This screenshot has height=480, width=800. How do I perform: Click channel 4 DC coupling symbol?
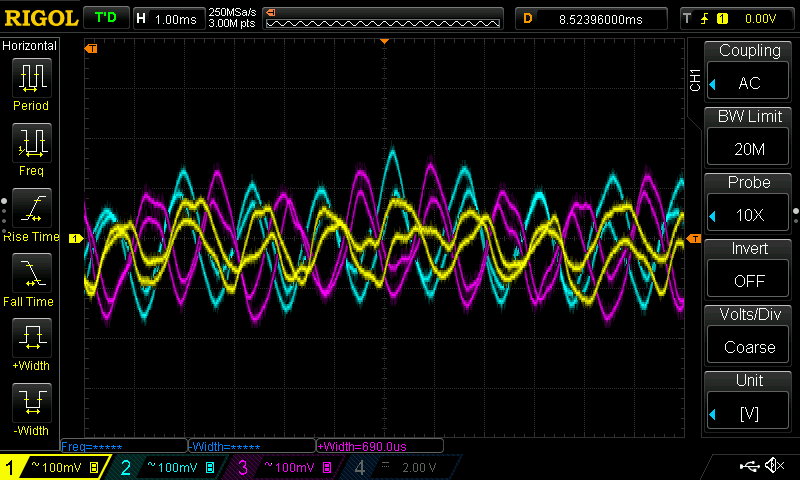tap(386, 465)
